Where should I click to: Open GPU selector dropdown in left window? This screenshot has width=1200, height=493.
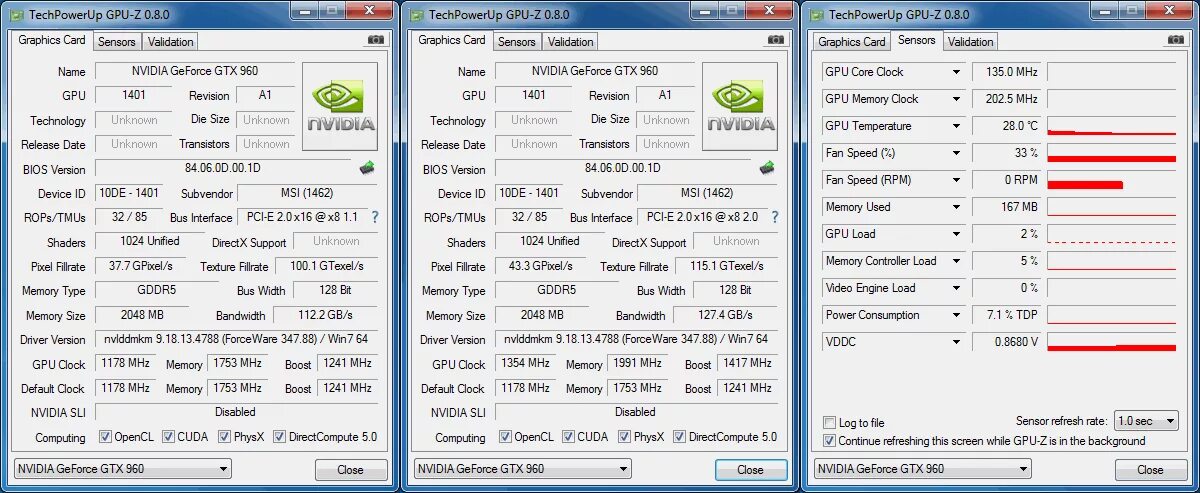tap(122, 468)
